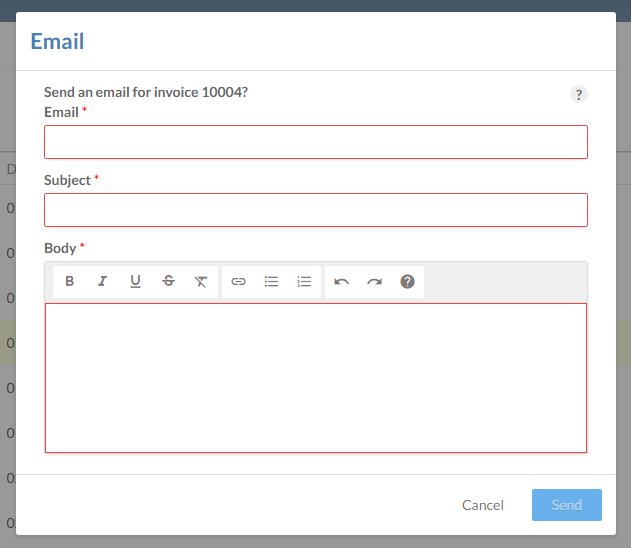Click the Body field label

[60, 248]
